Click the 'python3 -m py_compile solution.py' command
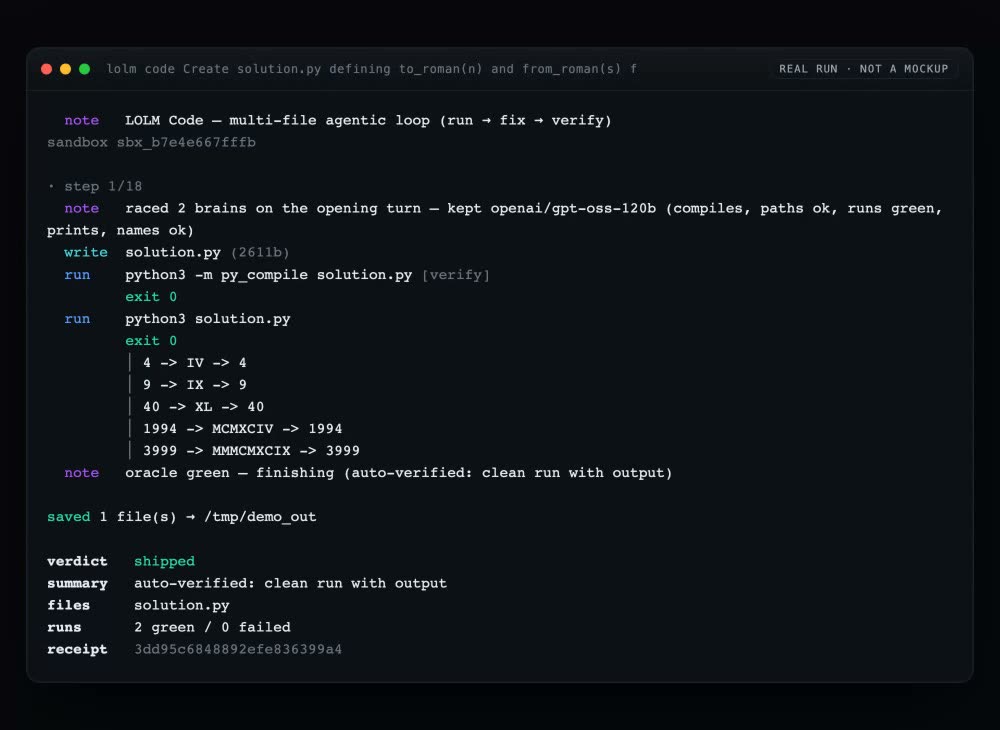 click(268, 275)
